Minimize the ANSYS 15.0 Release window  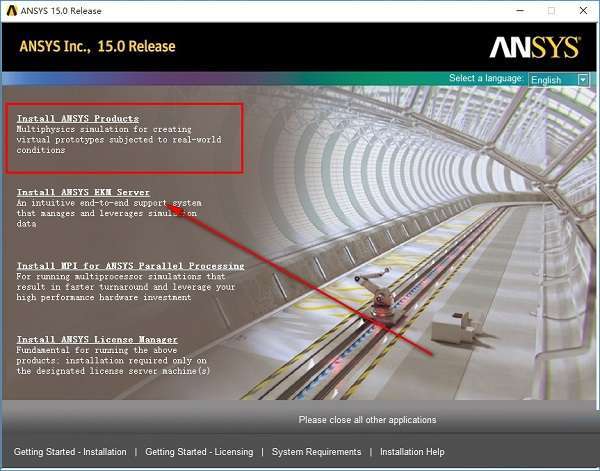coord(520,11)
